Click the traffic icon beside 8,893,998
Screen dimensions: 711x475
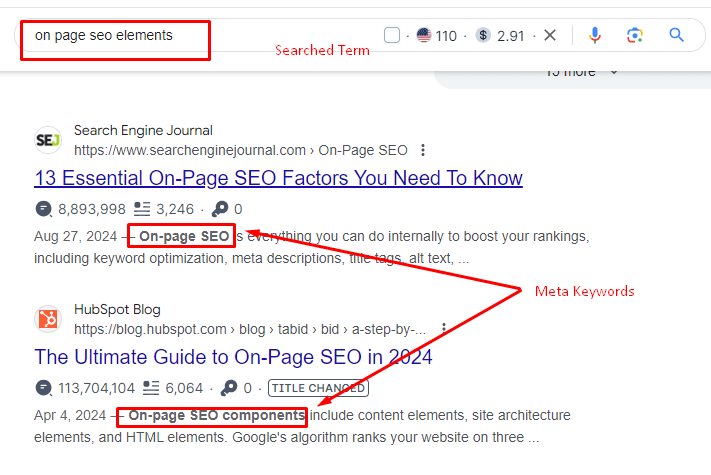click(43, 209)
